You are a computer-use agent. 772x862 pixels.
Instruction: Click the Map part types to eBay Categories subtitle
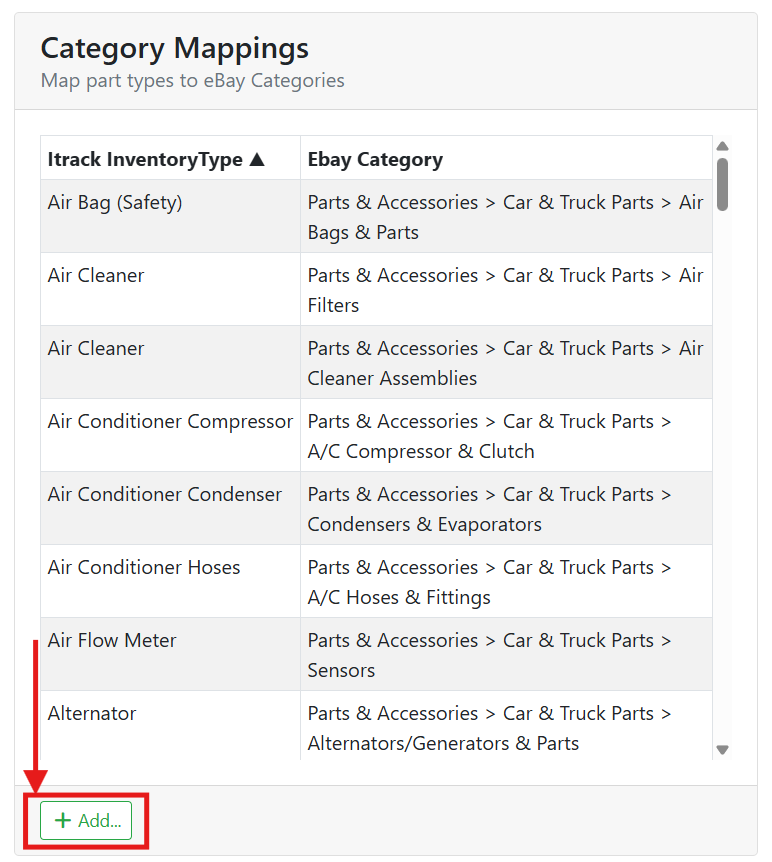192,81
